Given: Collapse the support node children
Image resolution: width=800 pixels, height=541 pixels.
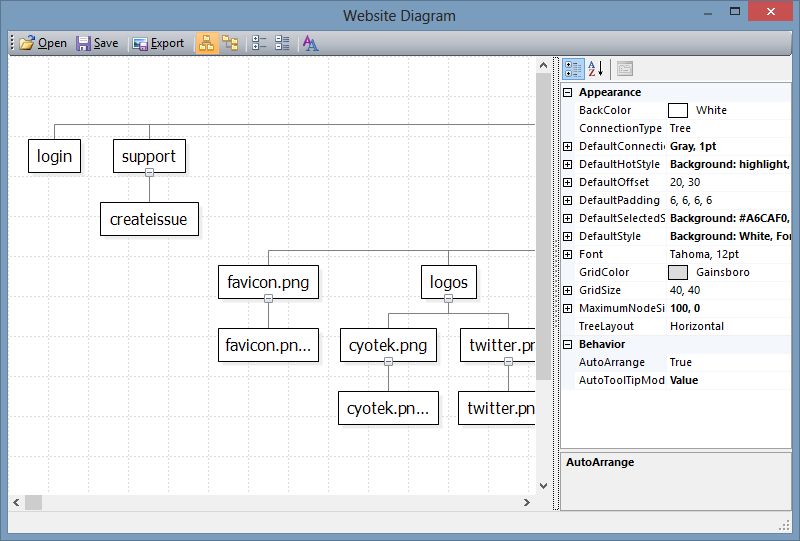Looking at the screenshot, I should coord(149,173).
